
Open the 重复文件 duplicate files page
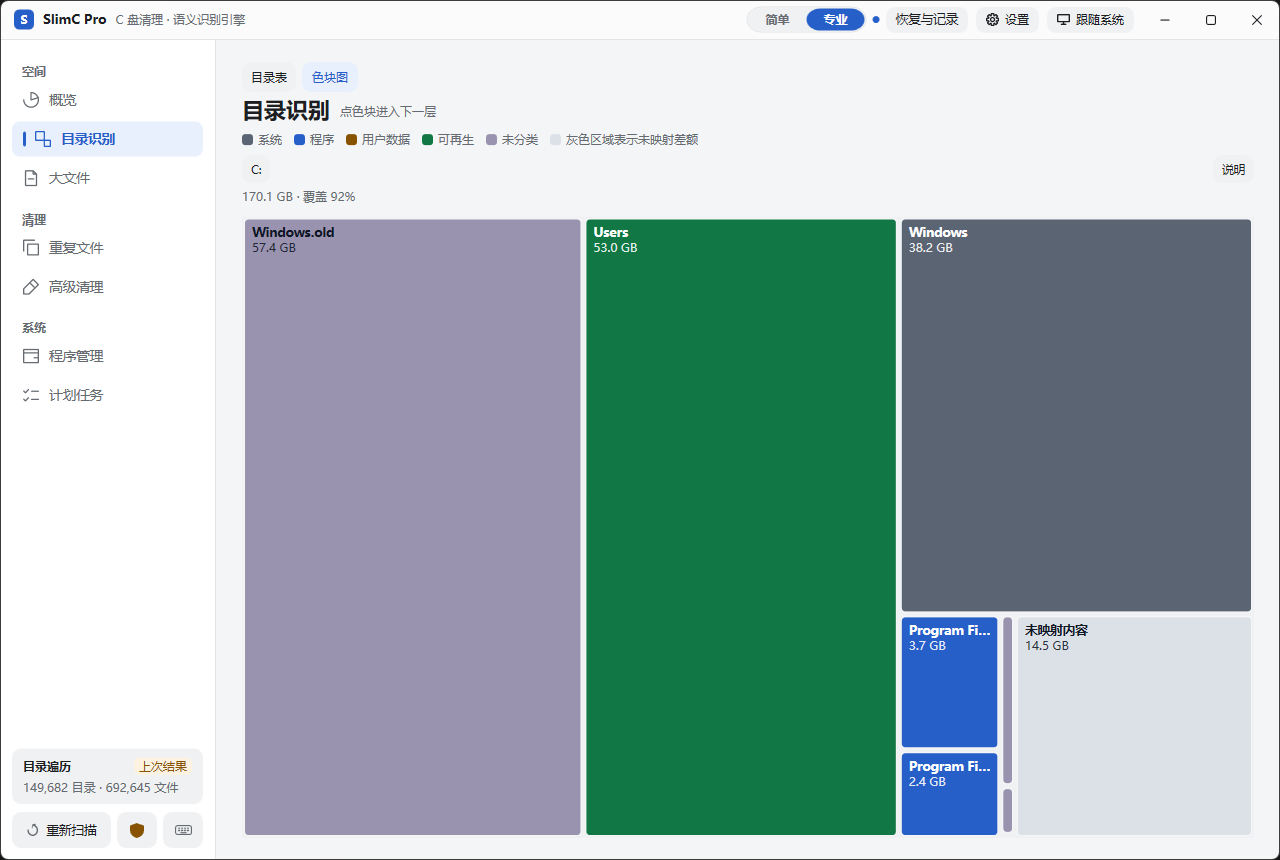[107, 248]
